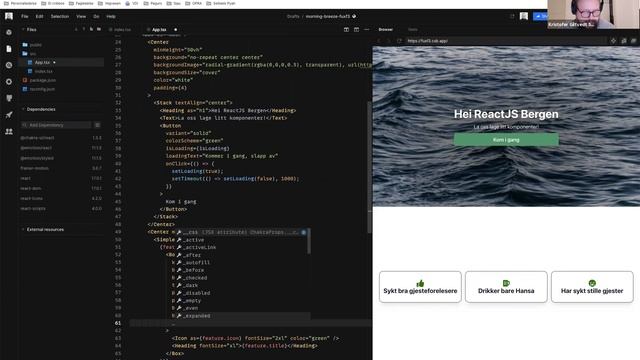Refresh the preview browser
Image resolution: width=640 pixels, height=360 pixels.
[399, 41]
